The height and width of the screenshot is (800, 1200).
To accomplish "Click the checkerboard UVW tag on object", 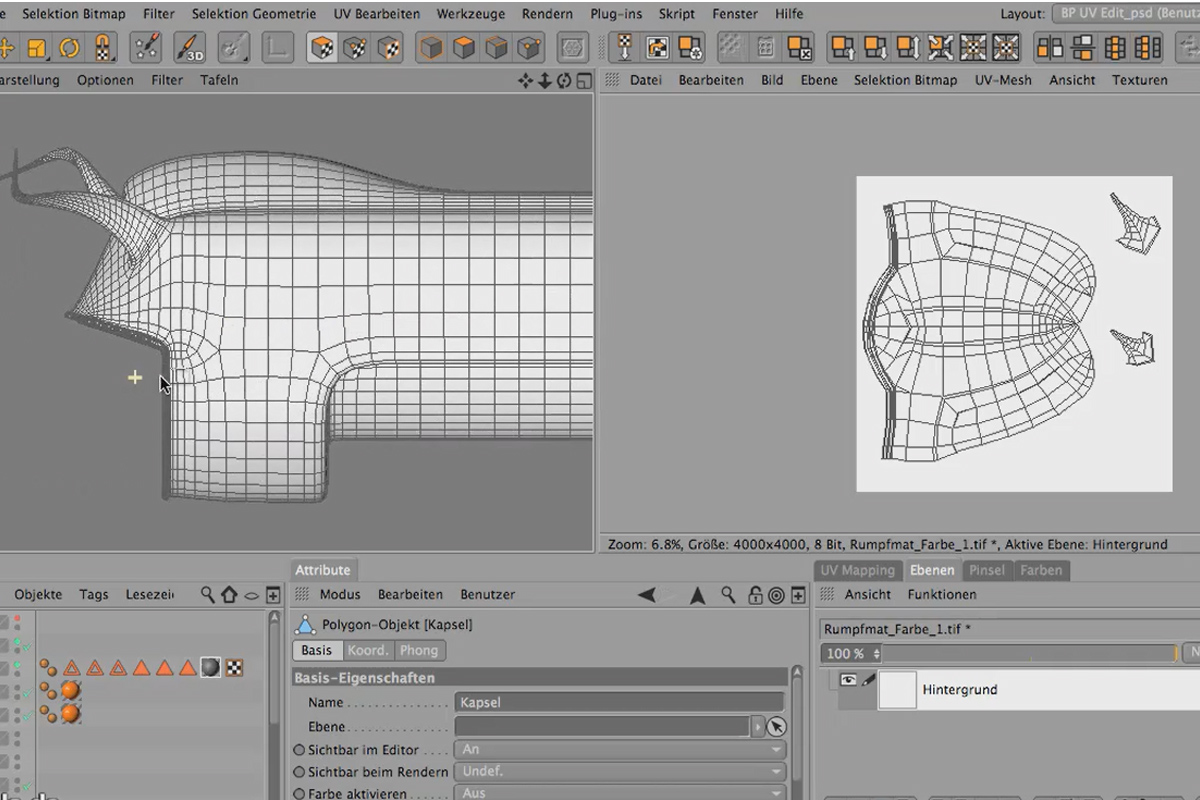I will (x=233, y=667).
